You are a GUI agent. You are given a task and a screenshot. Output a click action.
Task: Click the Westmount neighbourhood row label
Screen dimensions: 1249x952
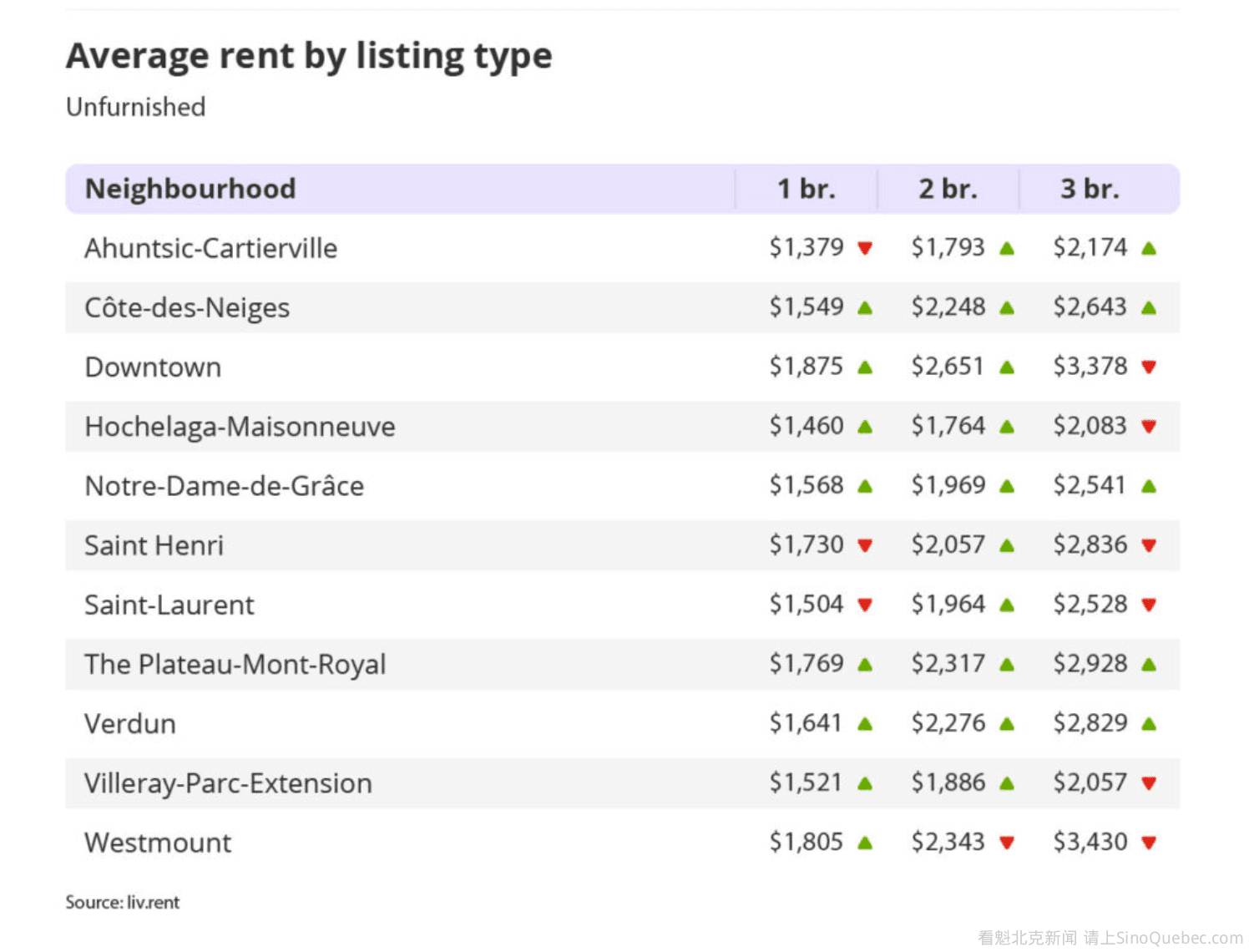[158, 843]
